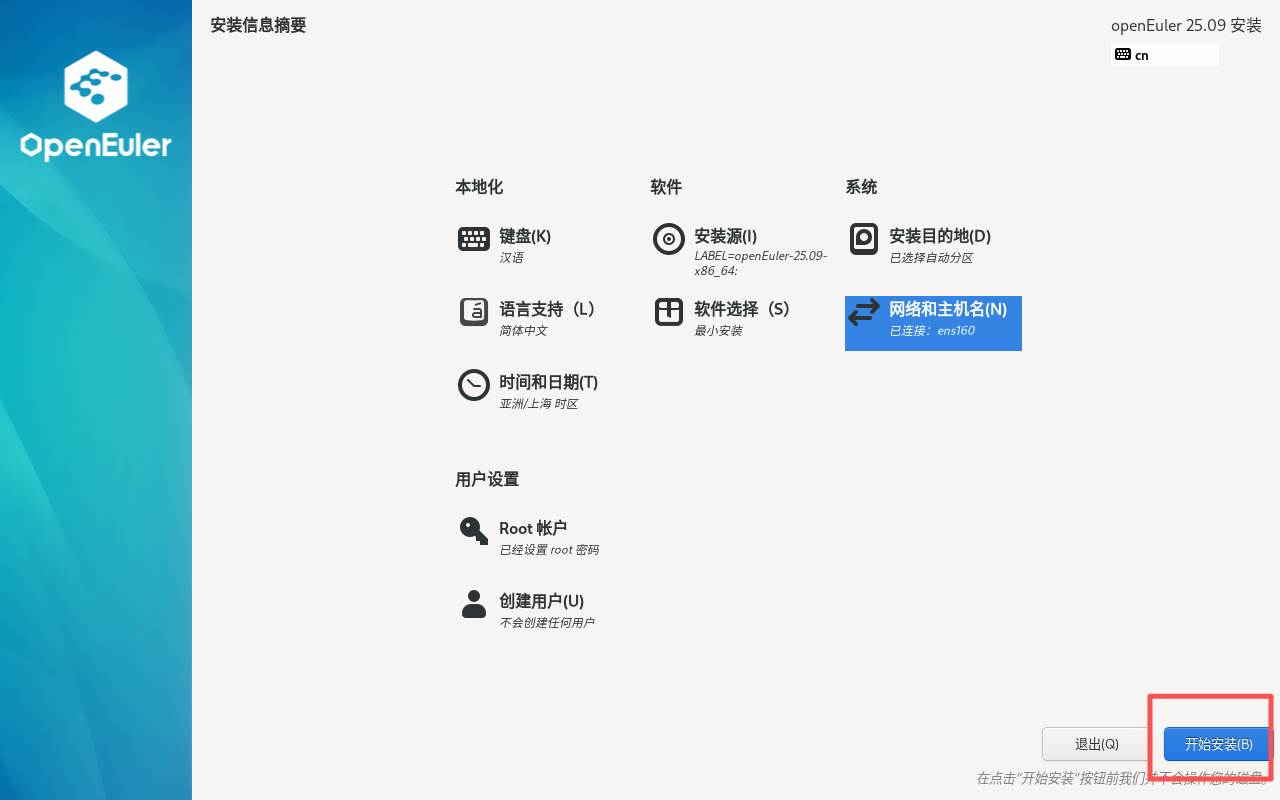The image size is (1280, 800).
Task: Click the installation source disc icon
Action: coord(668,239)
